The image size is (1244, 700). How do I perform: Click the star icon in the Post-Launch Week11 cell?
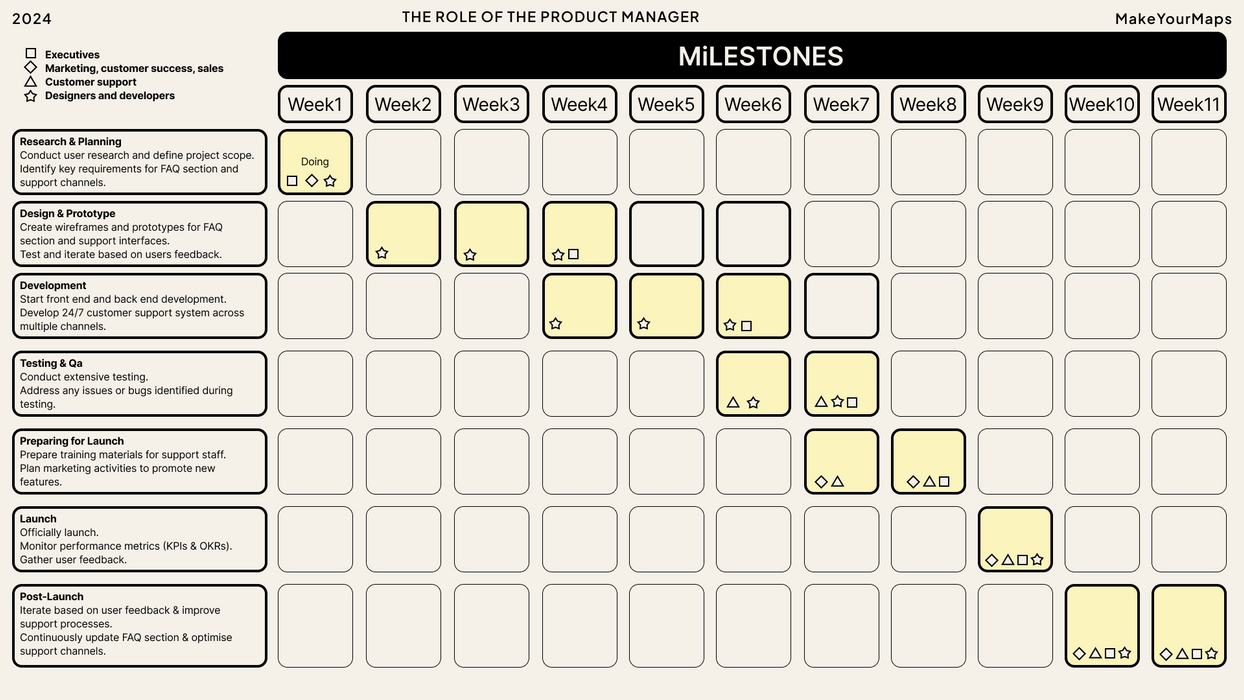[1212, 654]
